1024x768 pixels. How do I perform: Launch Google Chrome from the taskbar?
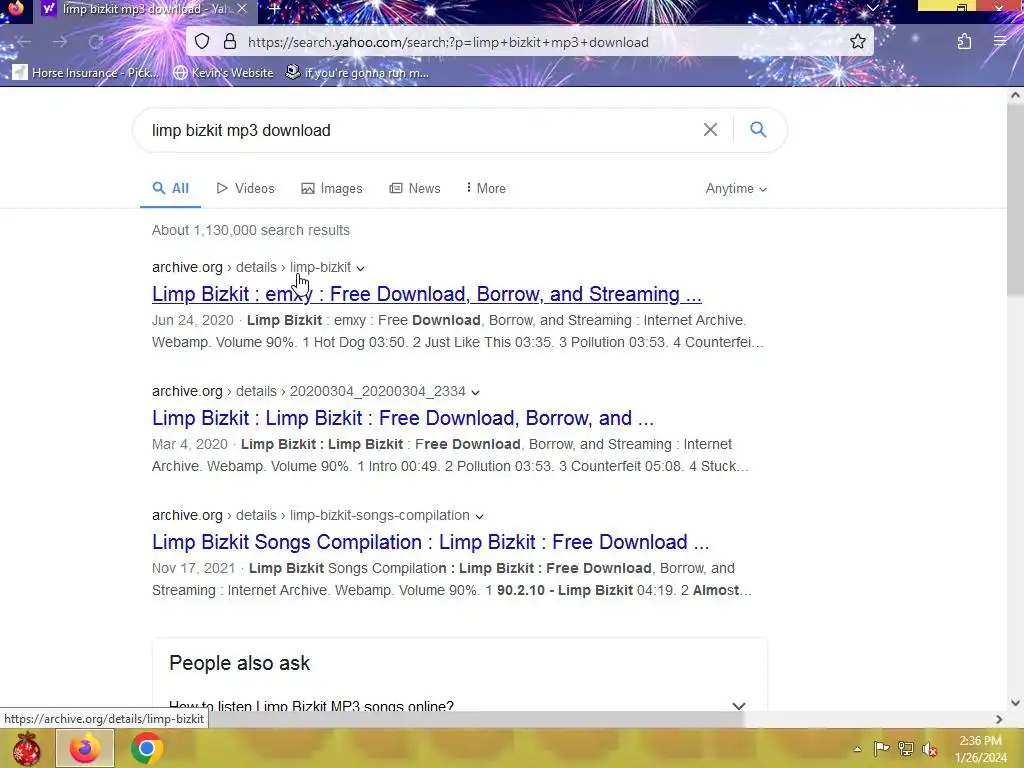pyautogui.click(x=146, y=748)
